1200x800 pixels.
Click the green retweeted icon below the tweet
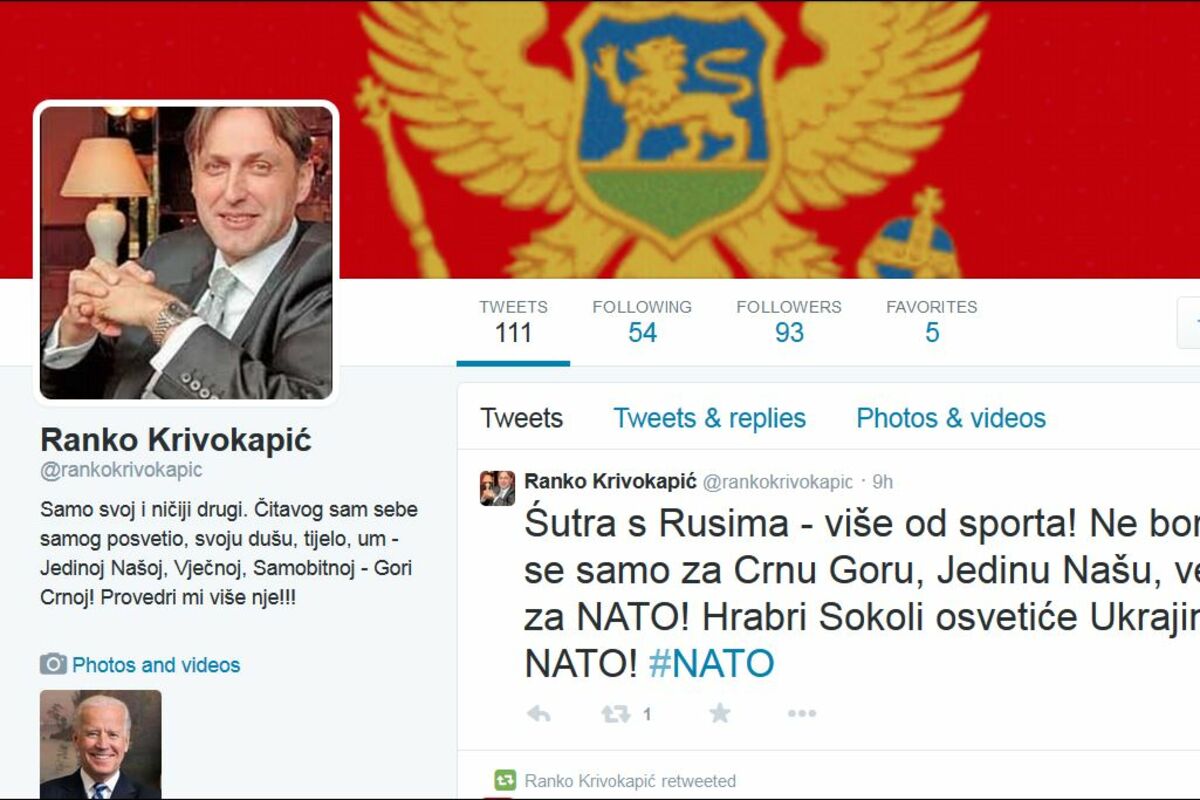point(505,780)
